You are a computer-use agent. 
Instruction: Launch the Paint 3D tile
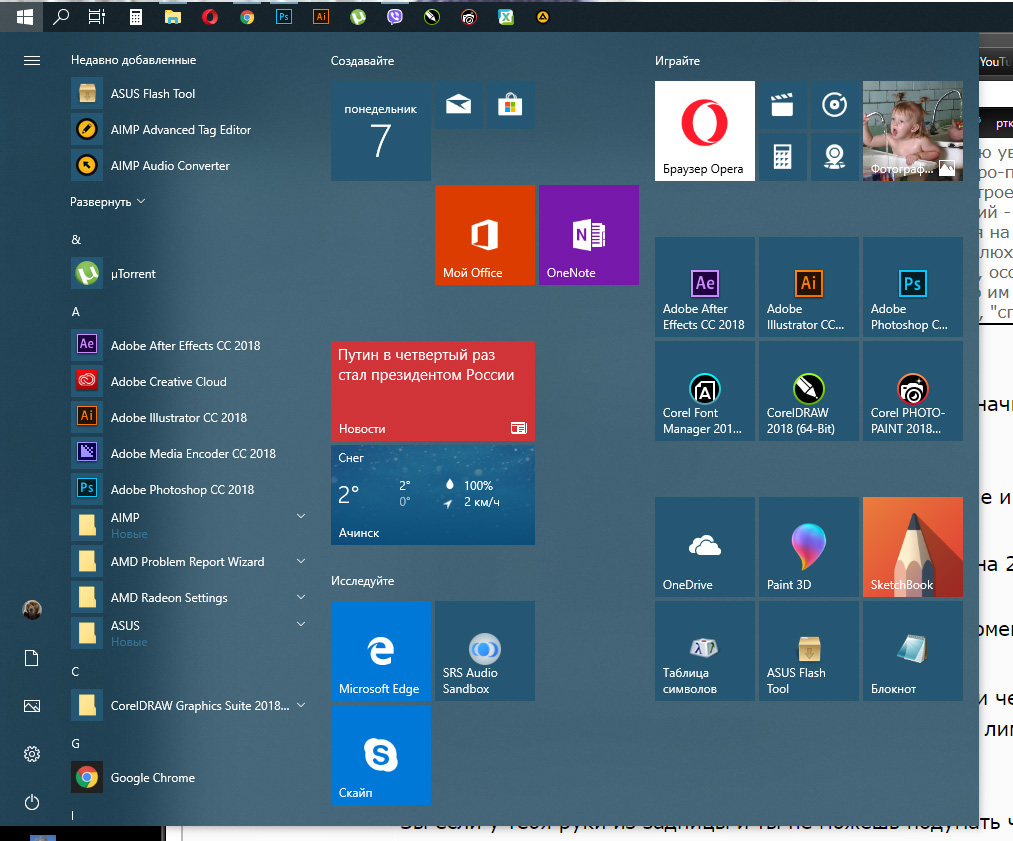[x=808, y=547]
